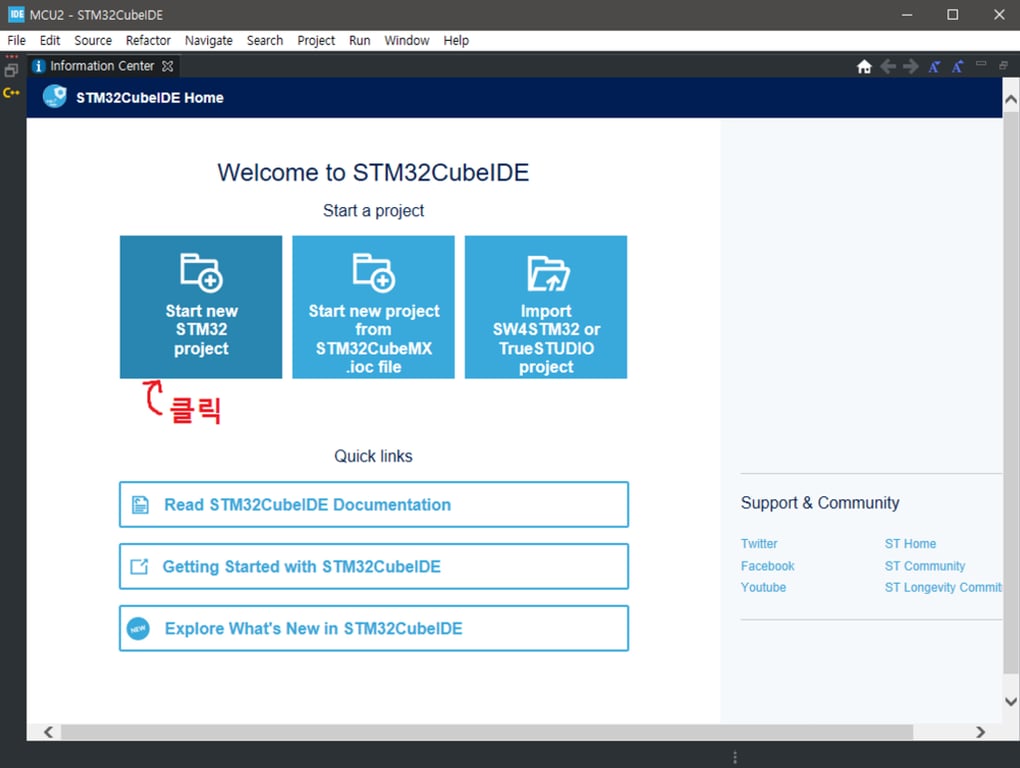Click Start new STM32 project tile
The image size is (1020, 768).
point(201,307)
